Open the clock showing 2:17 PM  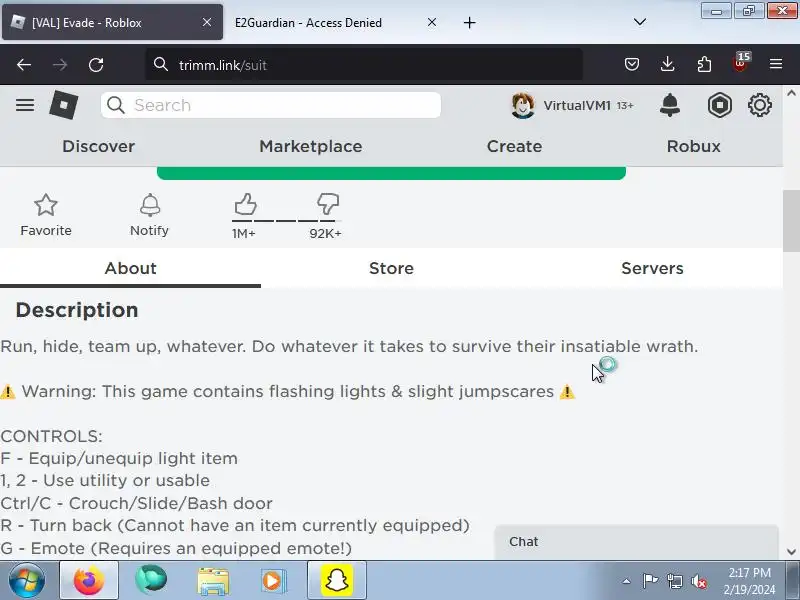(x=749, y=573)
